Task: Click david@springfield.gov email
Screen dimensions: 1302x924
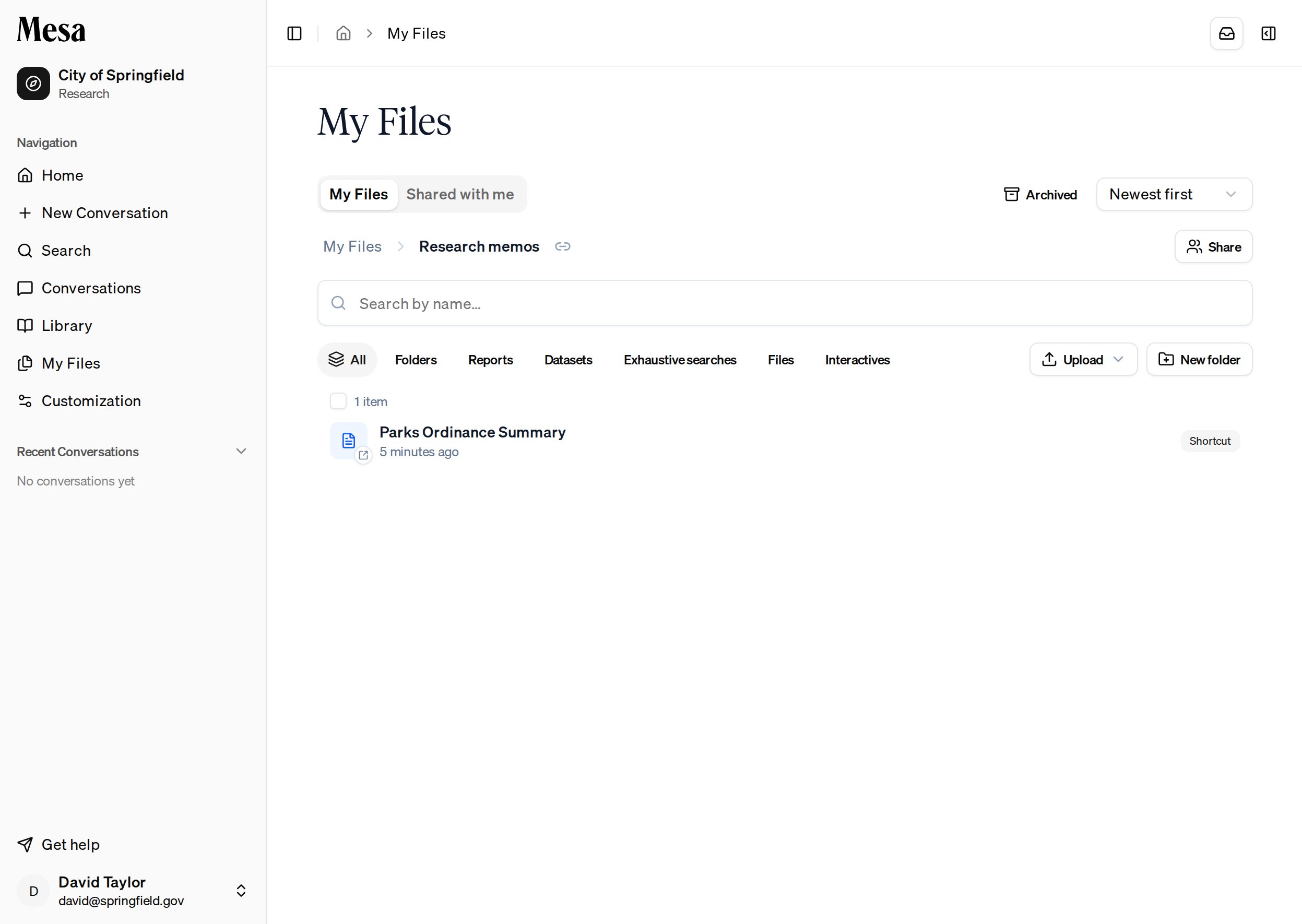Action: 121,901
